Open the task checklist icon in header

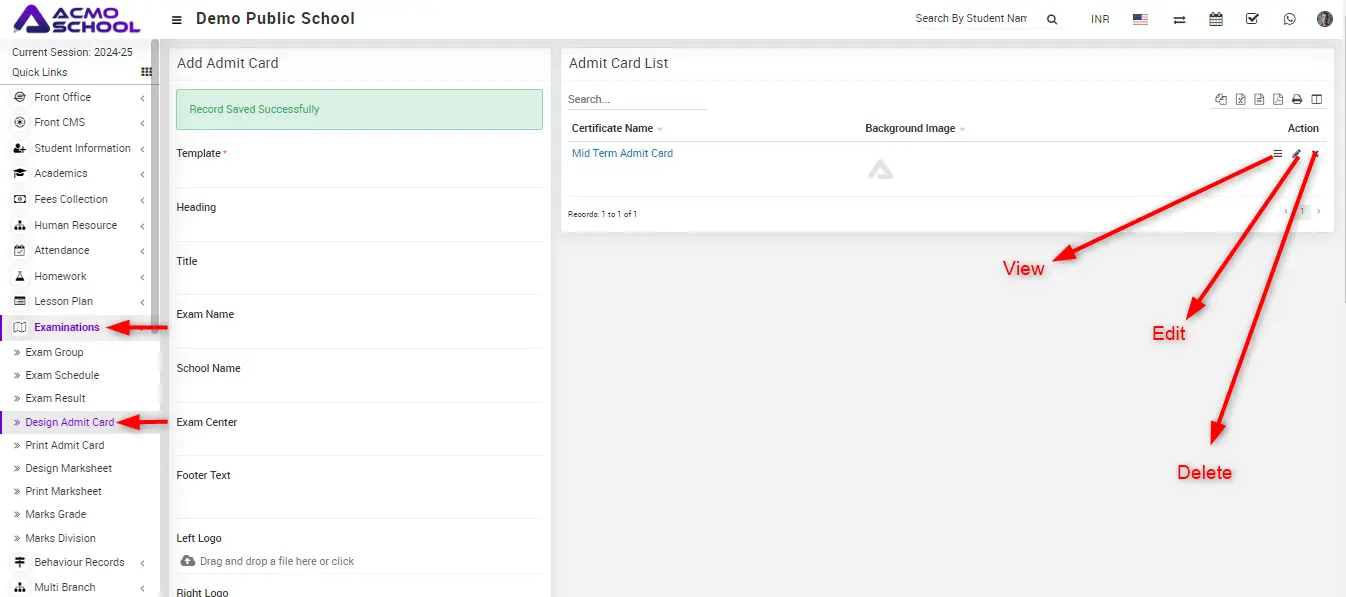(1252, 19)
